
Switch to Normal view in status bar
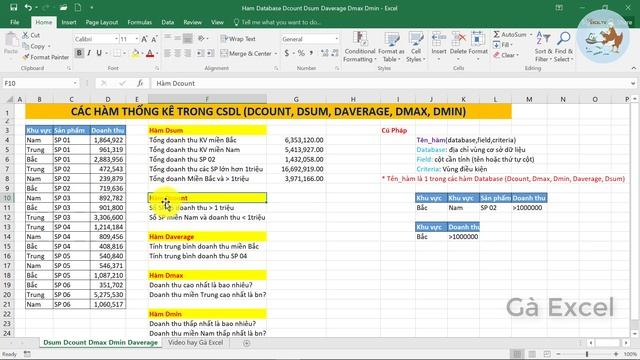[517, 354]
